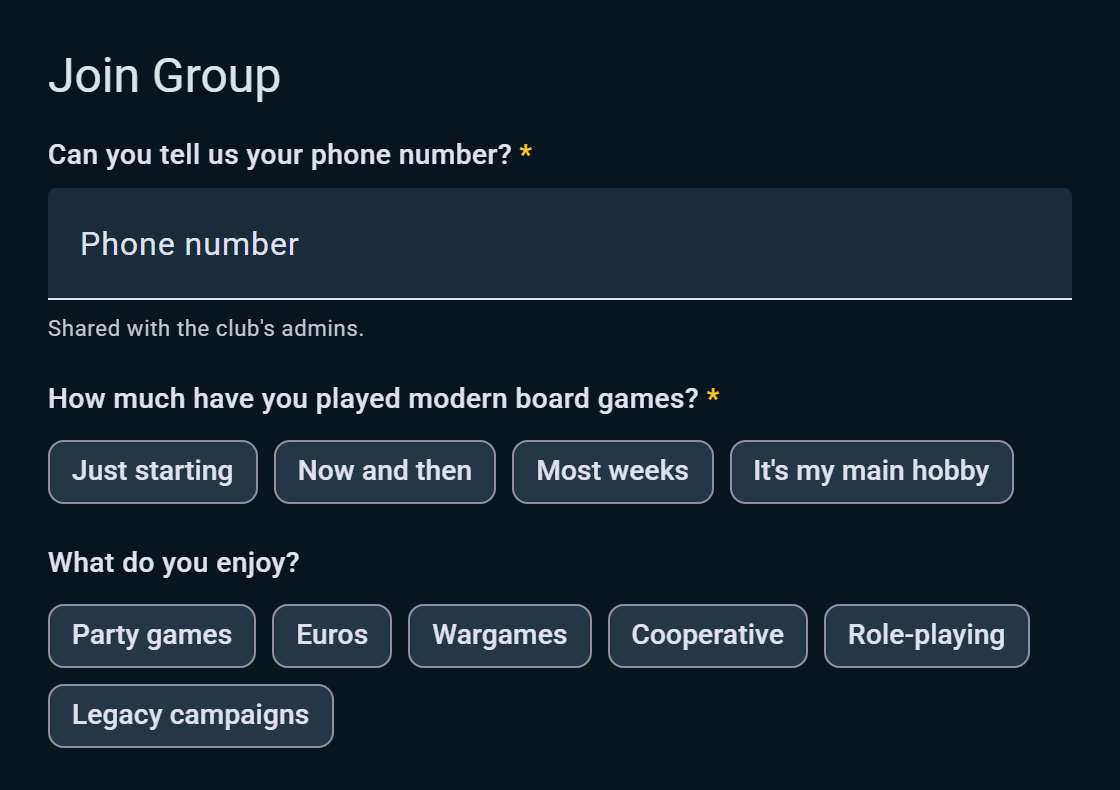Toggle the Euros interest chip
The width and height of the screenshot is (1120, 790).
pos(332,636)
